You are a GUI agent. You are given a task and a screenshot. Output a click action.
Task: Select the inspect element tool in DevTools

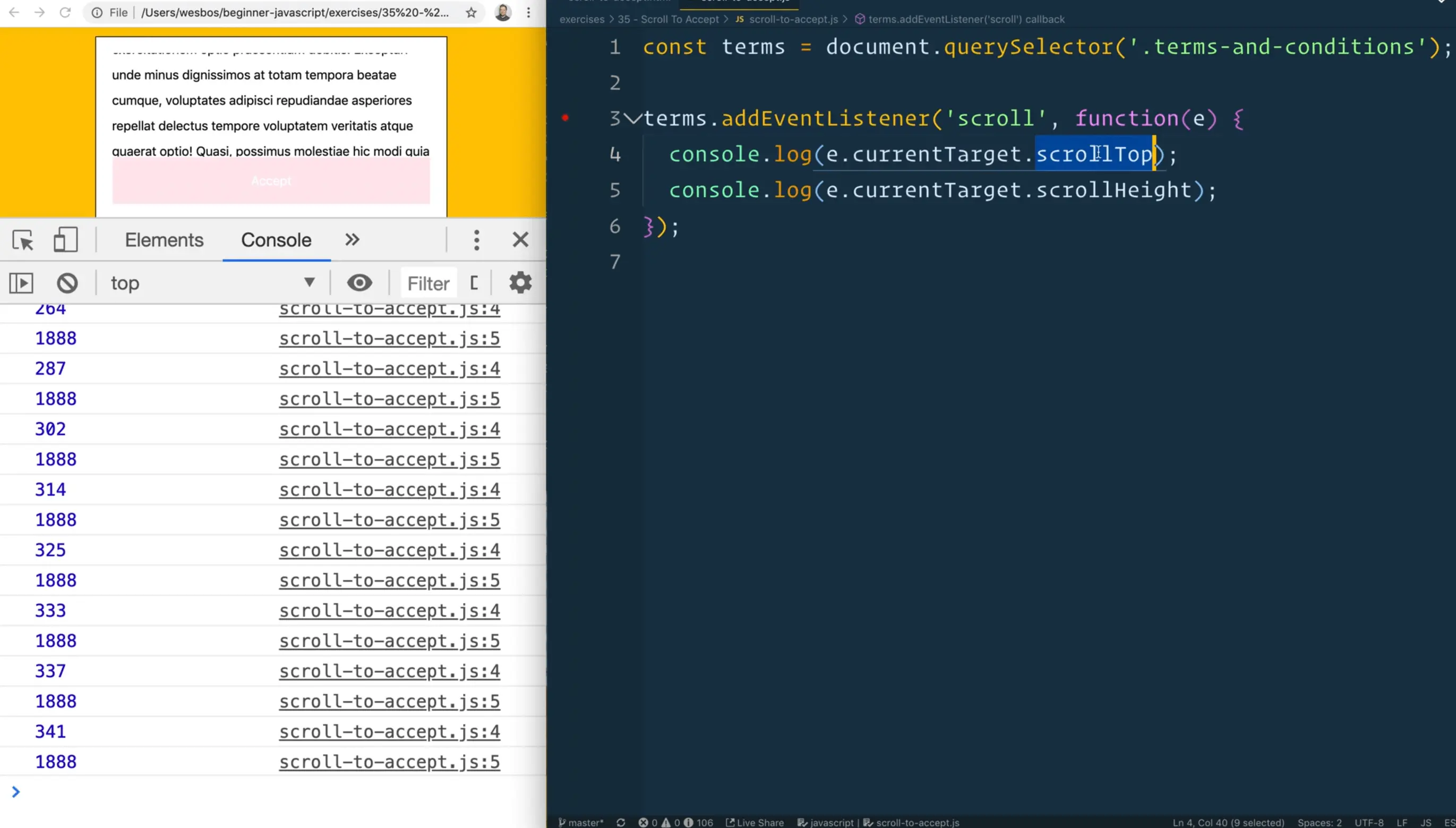(22, 240)
